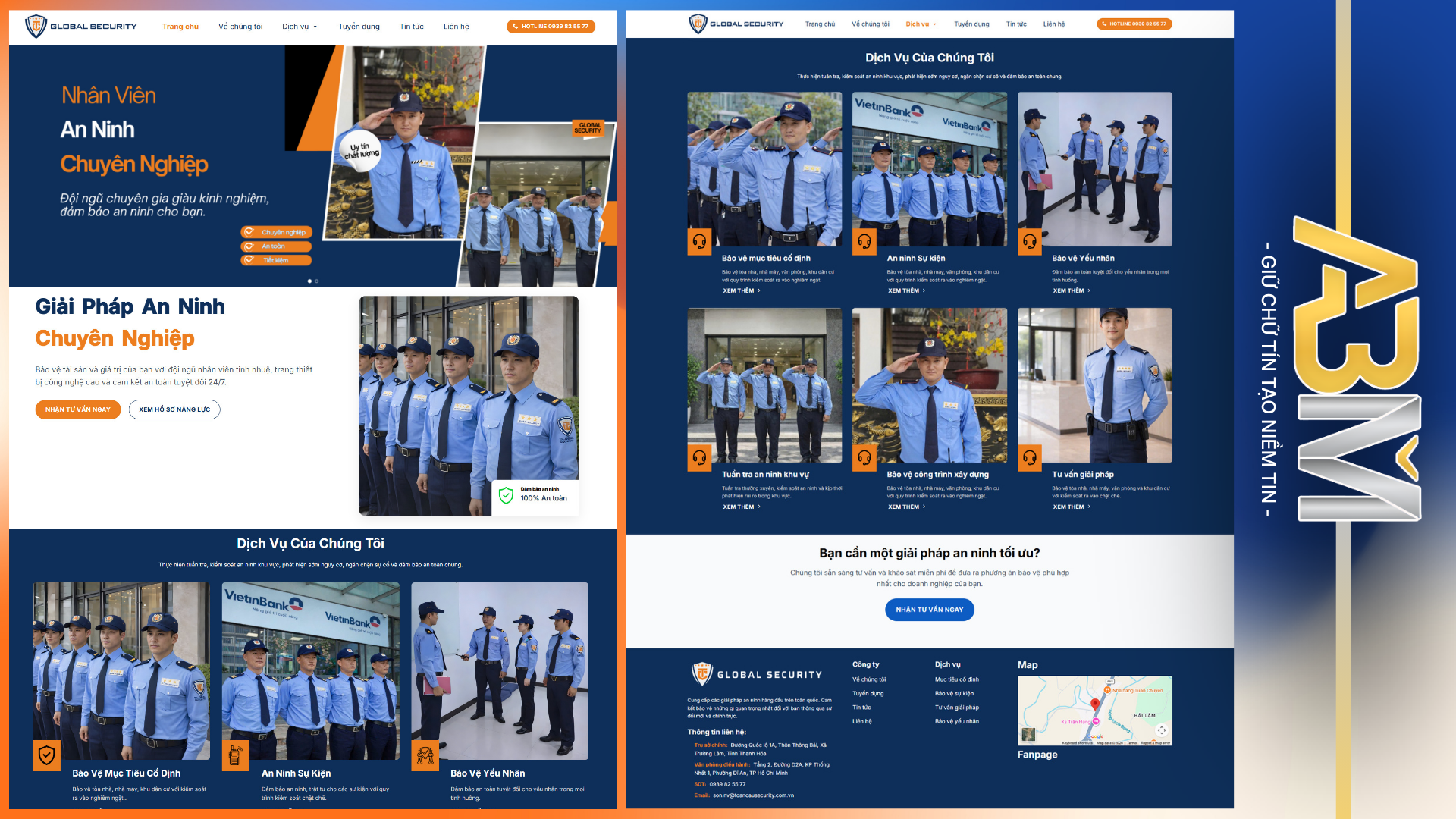Open Trang chủ on homepage nav
This screenshot has height=819, width=1456.
(180, 27)
